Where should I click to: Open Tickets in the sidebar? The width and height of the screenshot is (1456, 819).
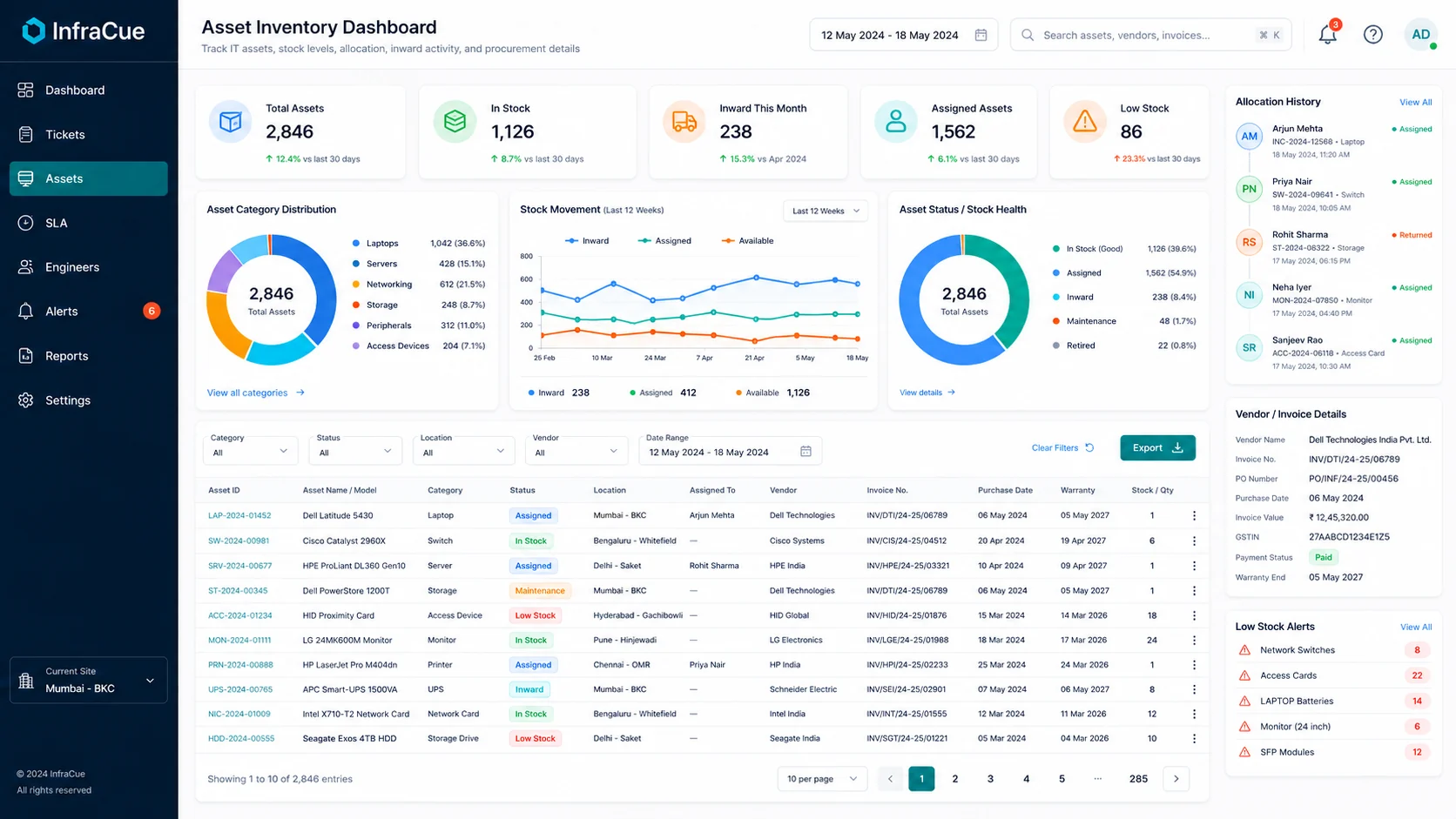pyautogui.click(x=88, y=134)
